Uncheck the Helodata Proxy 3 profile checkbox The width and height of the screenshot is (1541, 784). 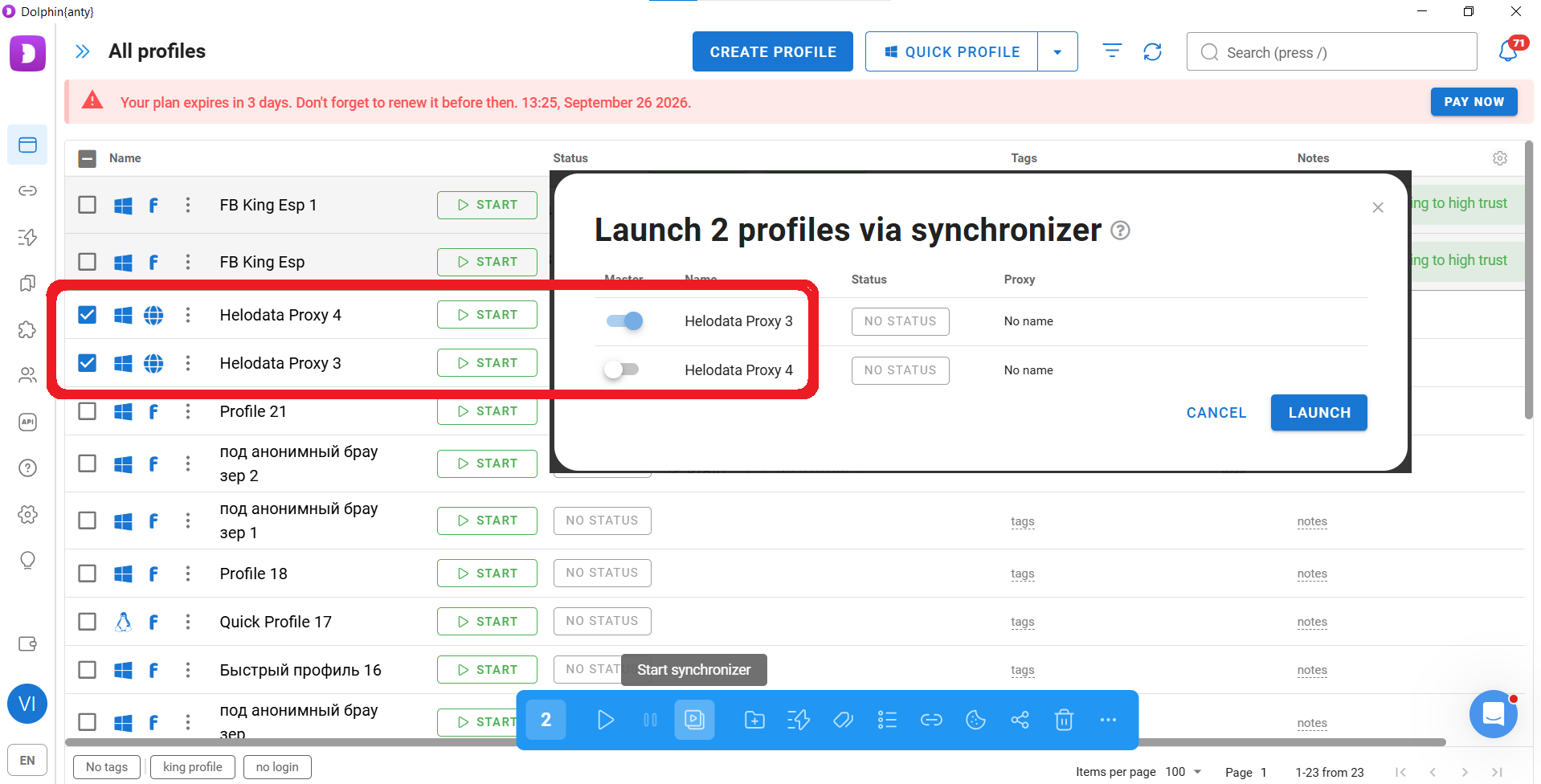coord(87,363)
